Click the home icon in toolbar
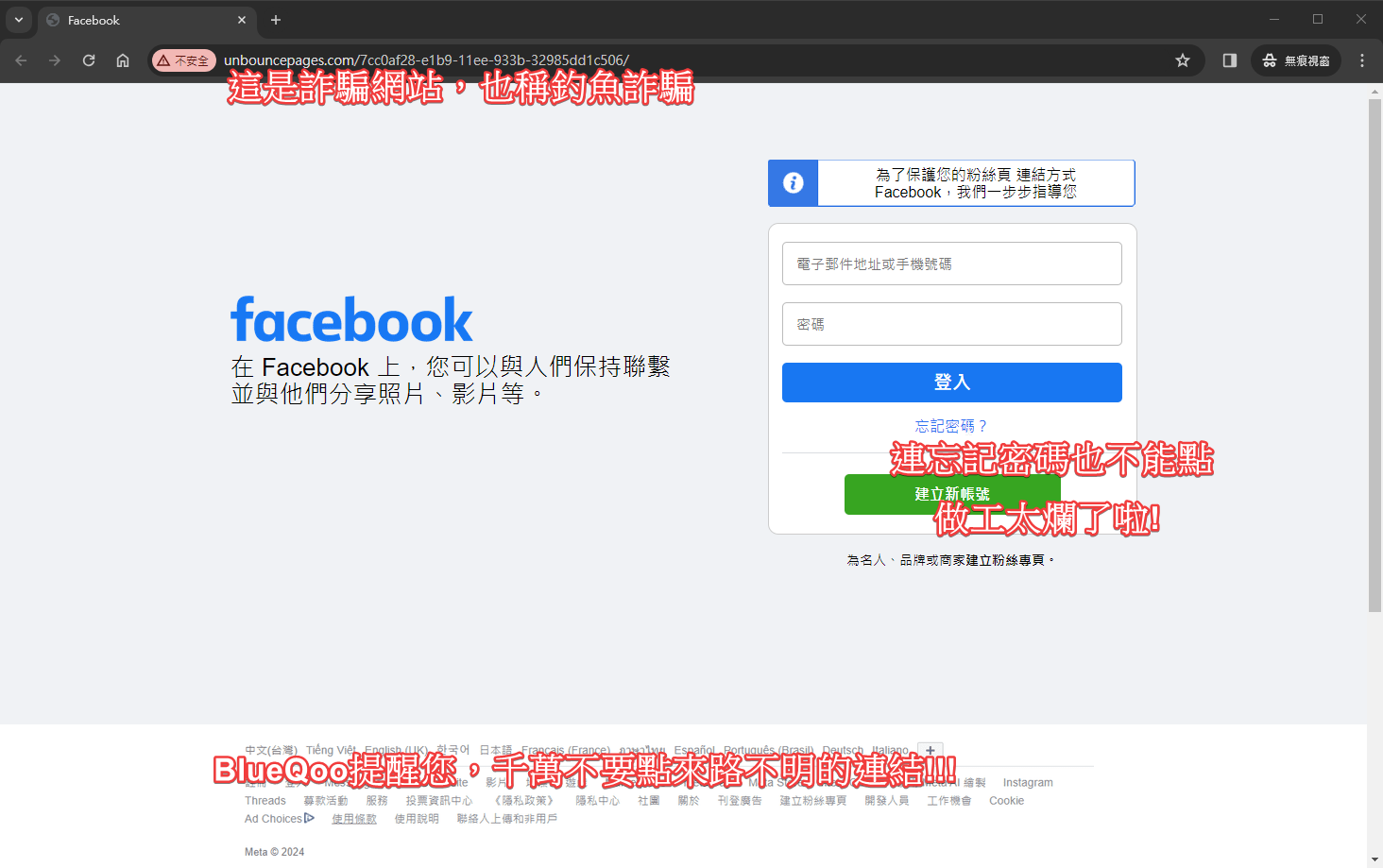The image size is (1383, 868). (123, 60)
